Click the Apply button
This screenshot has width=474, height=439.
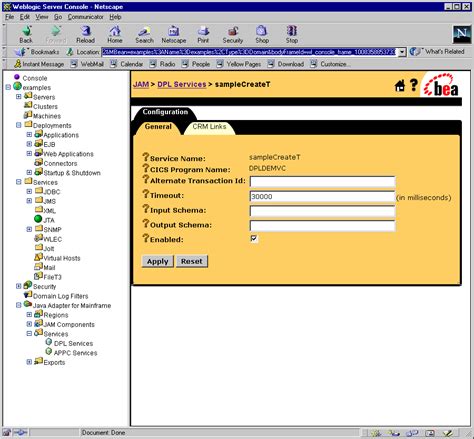158,261
